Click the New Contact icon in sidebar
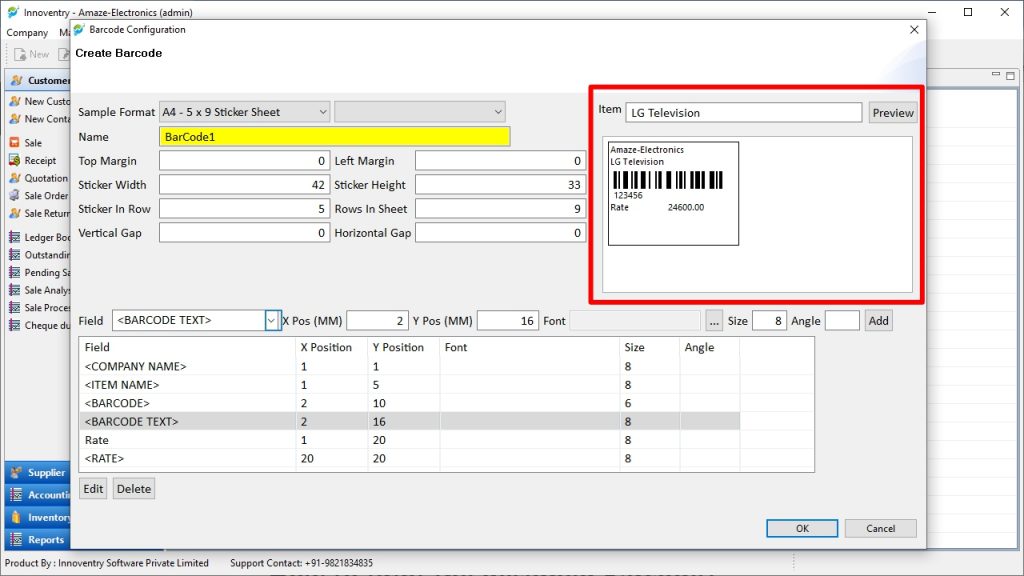Viewport: 1024px width, 576px height. pos(14,119)
